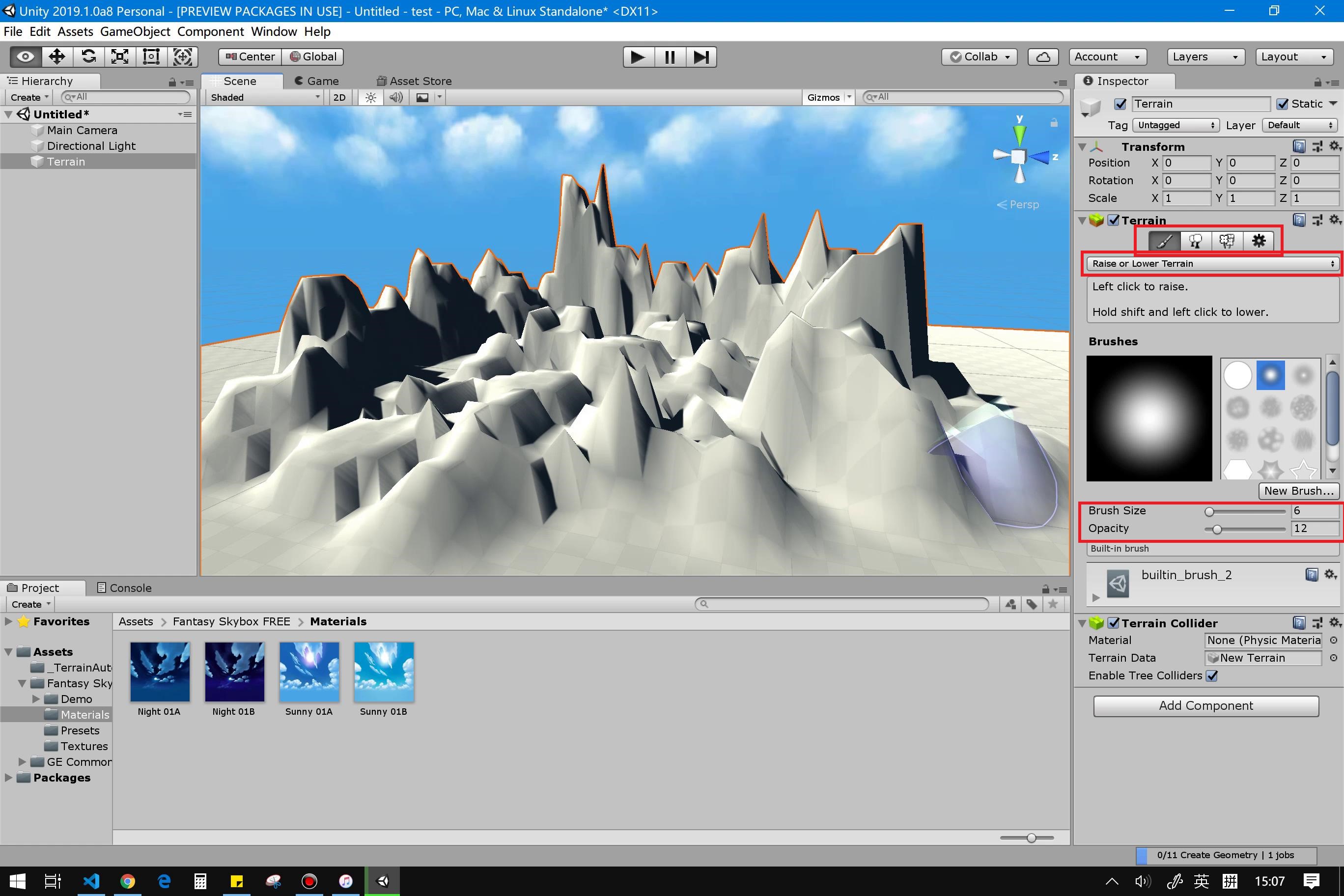Open Shaded draw mode dropdown
The image size is (1344, 896).
coord(265,98)
